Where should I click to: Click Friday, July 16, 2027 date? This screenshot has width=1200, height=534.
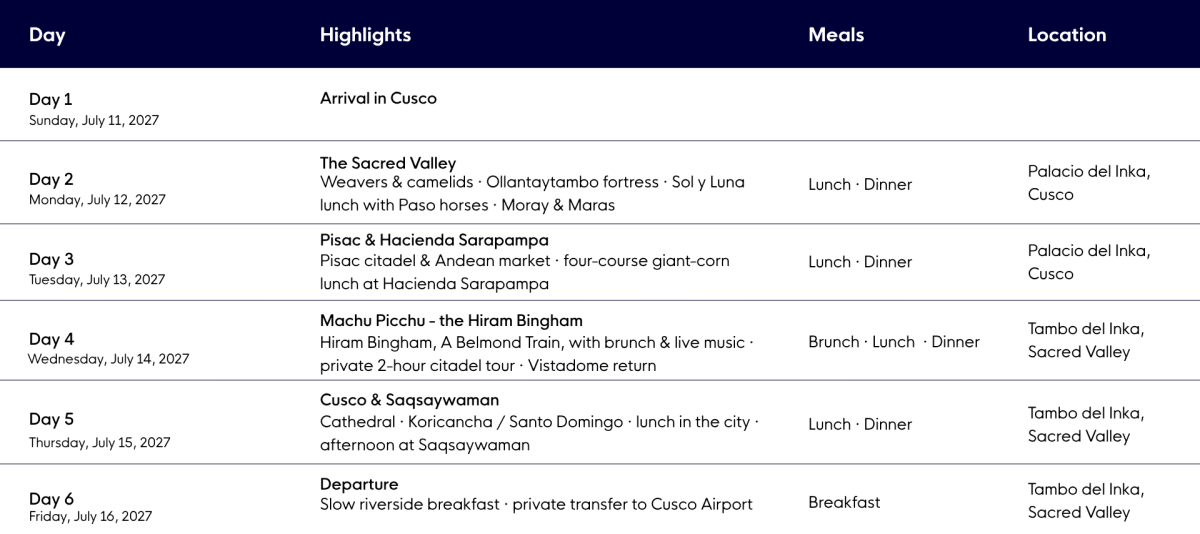tap(90, 517)
